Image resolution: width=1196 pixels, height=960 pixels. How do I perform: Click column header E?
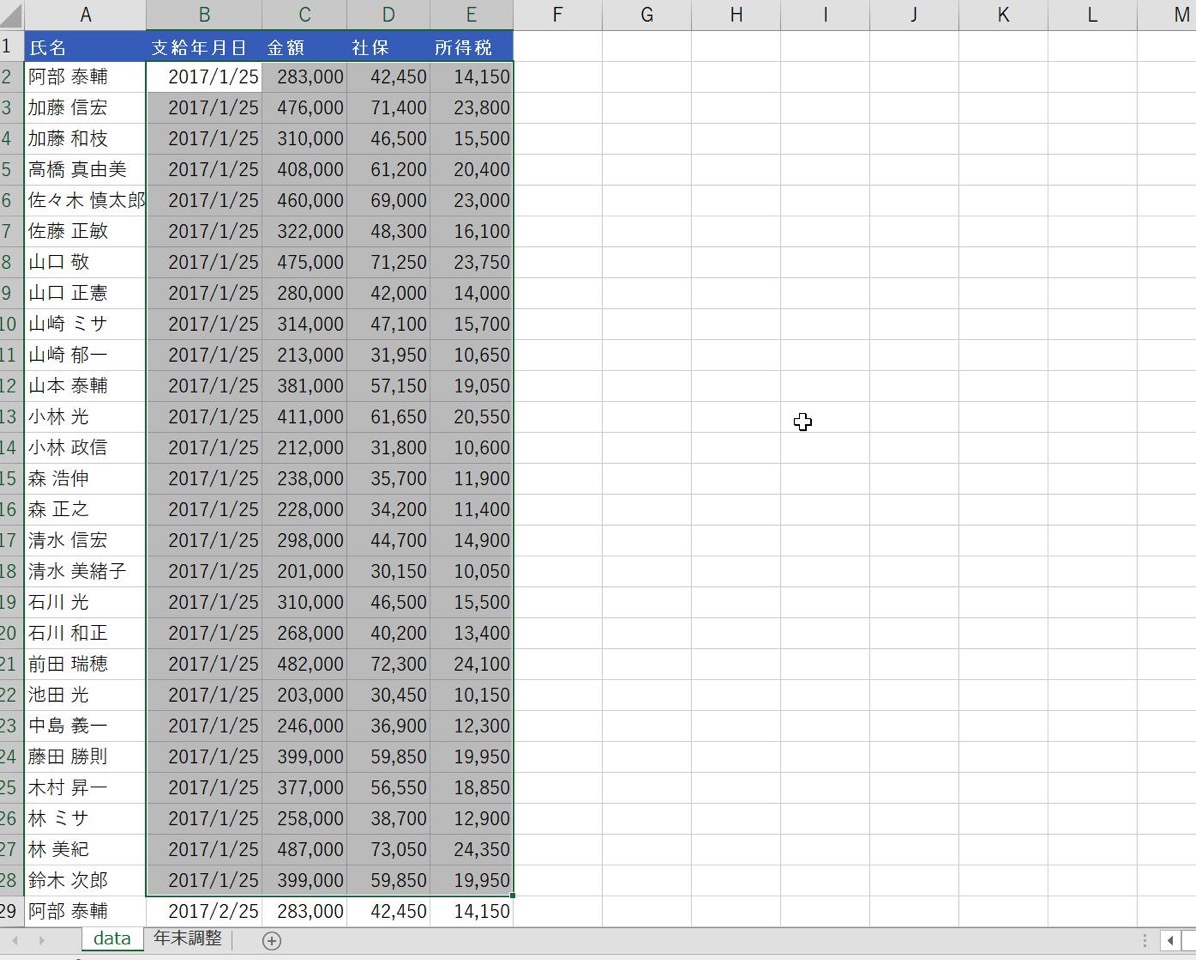(x=471, y=15)
